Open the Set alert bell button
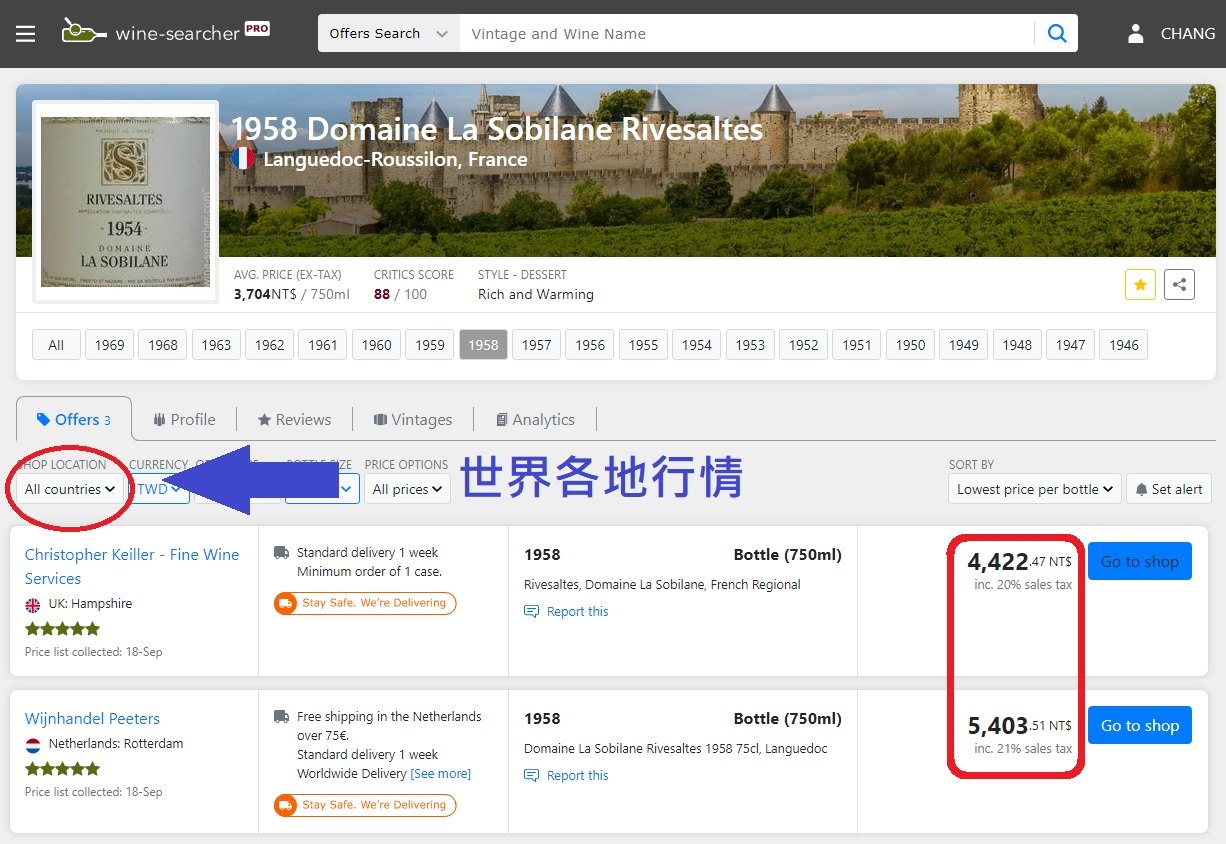The width and height of the screenshot is (1226, 844). 1168,489
